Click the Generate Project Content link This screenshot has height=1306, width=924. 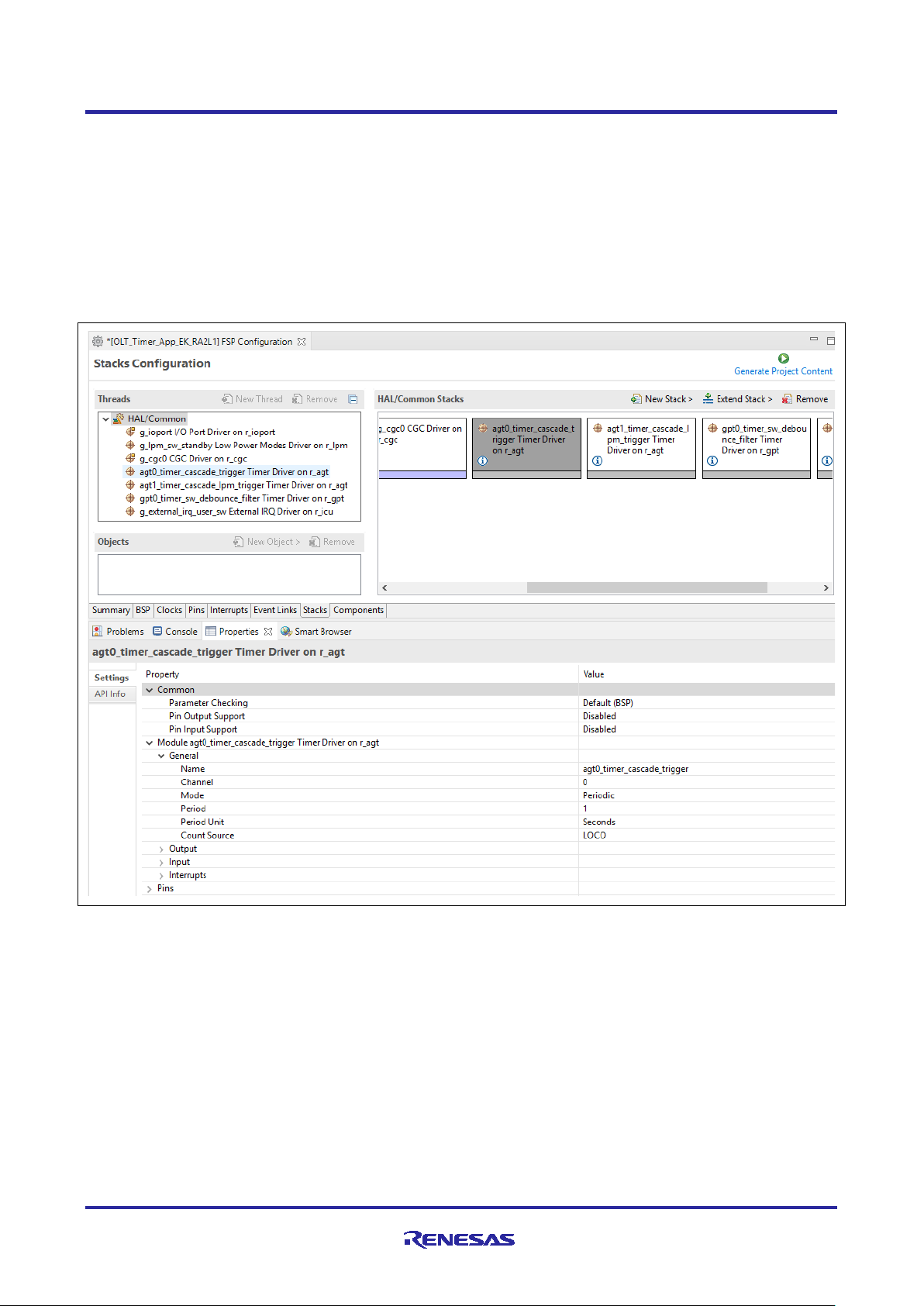[783, 371]
